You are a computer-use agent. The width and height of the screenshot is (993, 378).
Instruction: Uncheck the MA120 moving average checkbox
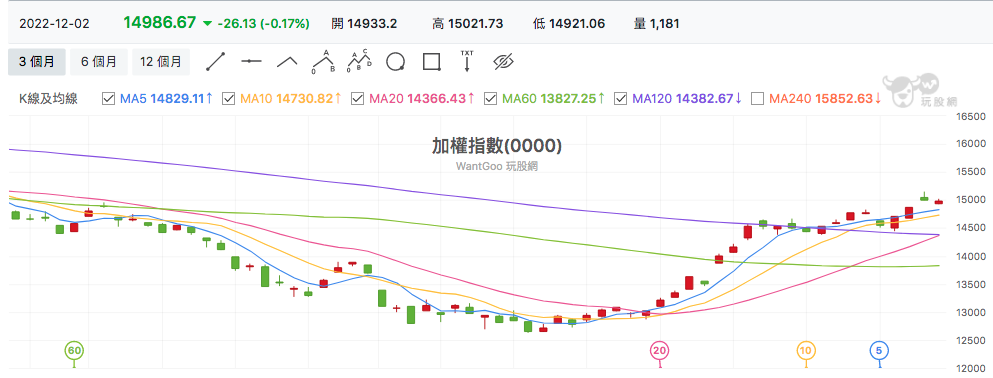(621, 99)
